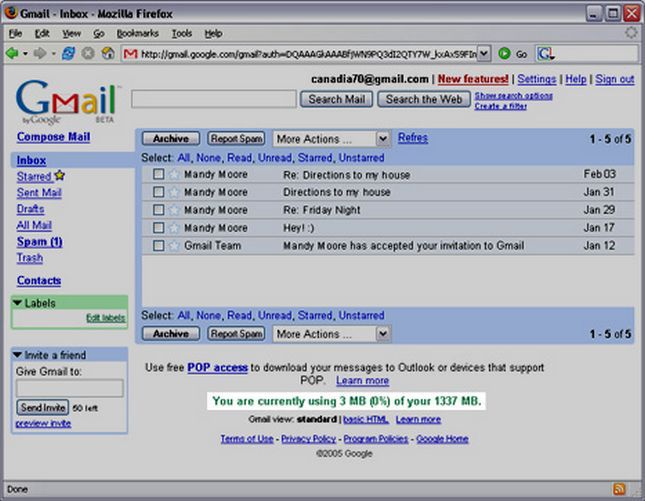
Task: Click the Refresh link near More Actions
Action: (413, 138)
